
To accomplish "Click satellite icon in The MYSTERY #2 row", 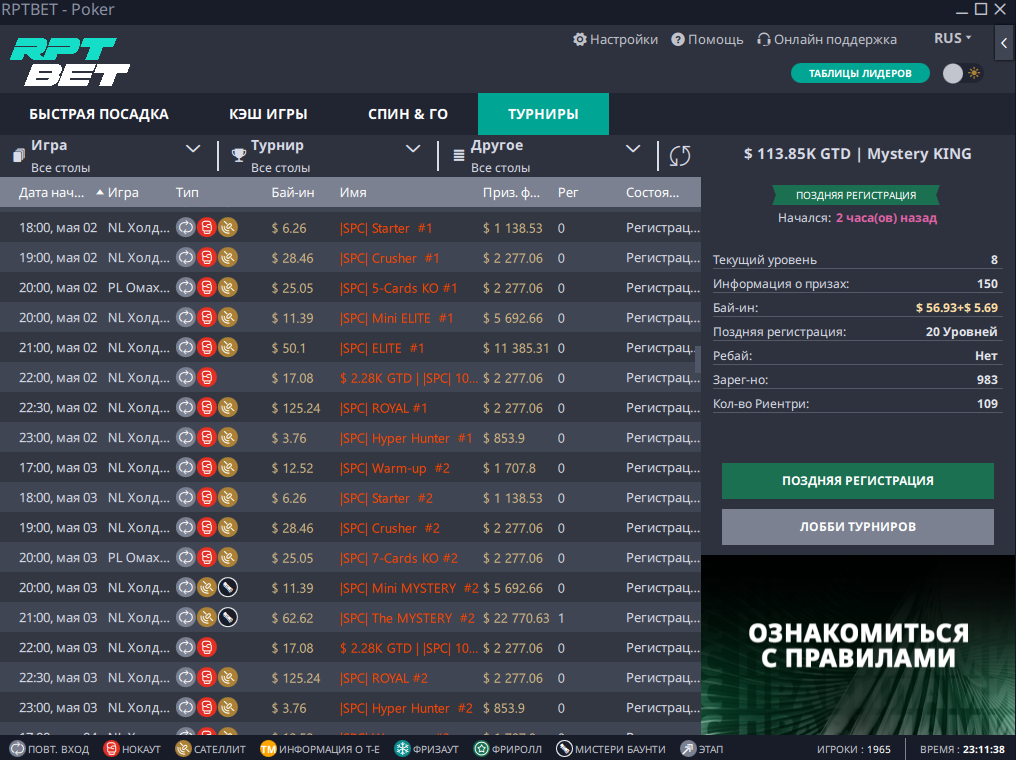I will (207, 618).
